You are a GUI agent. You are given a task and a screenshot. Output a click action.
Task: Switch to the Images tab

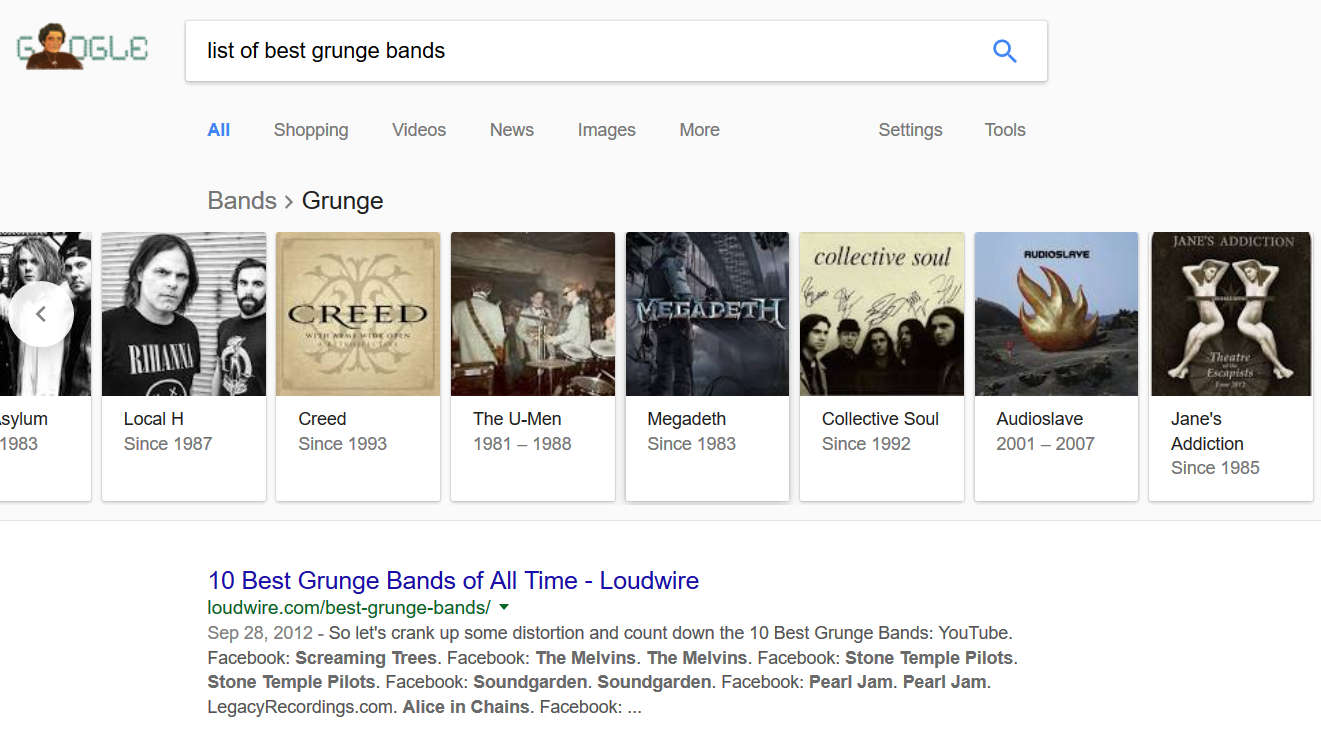pyautogui.click(x=606, y=130)
